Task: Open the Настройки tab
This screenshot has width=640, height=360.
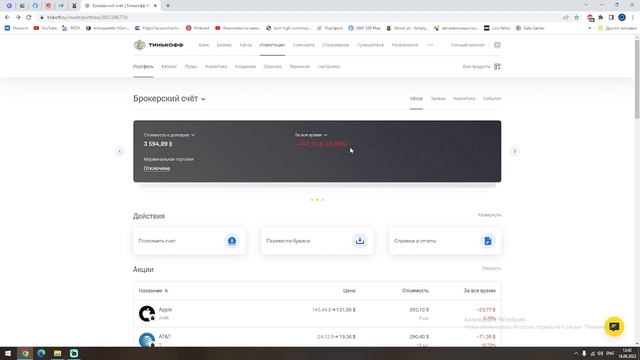Action: [x=329, y=67]
